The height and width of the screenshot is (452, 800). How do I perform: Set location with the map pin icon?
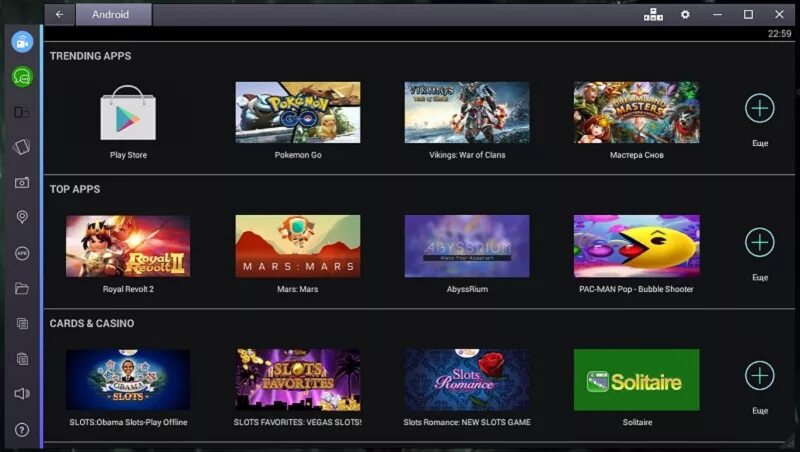(x=22, y=217)
